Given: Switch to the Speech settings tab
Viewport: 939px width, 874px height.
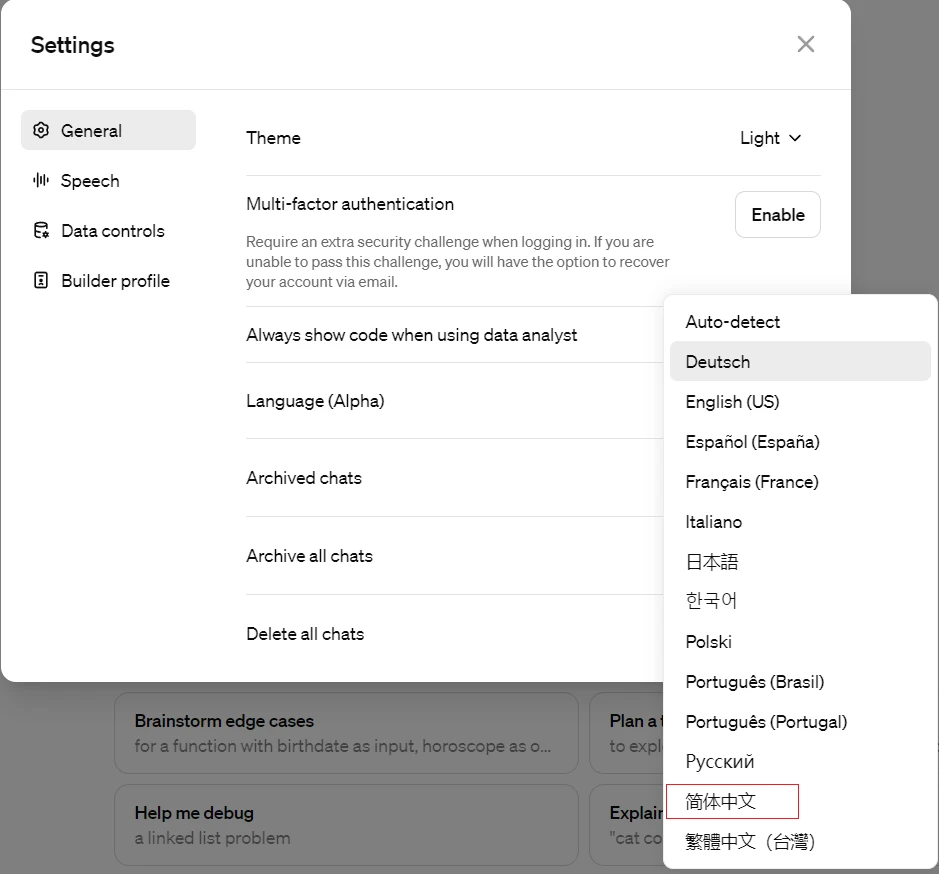Looking at the screenshot, I should tap(108, 180).
